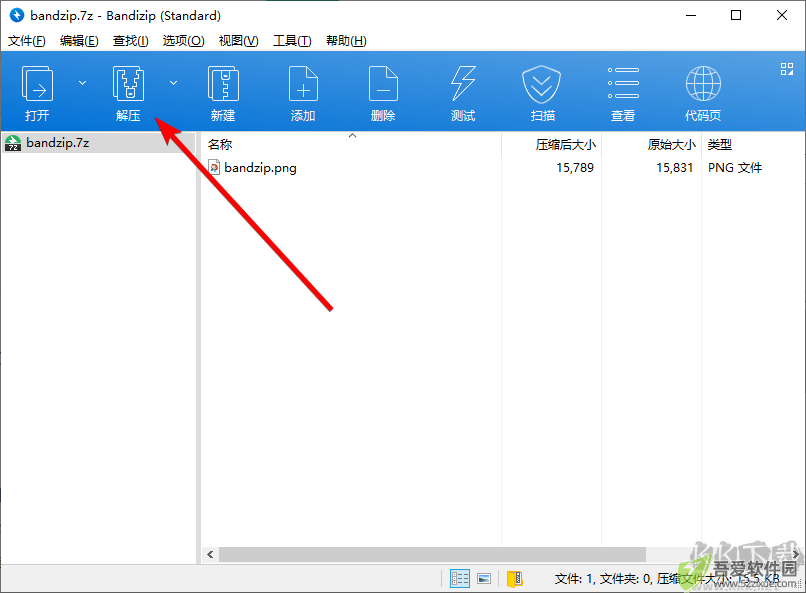Viewport: 806px width, 593px height.
Task: Click the toolbar grid customize icon
Action: click(x=786, y=69)
